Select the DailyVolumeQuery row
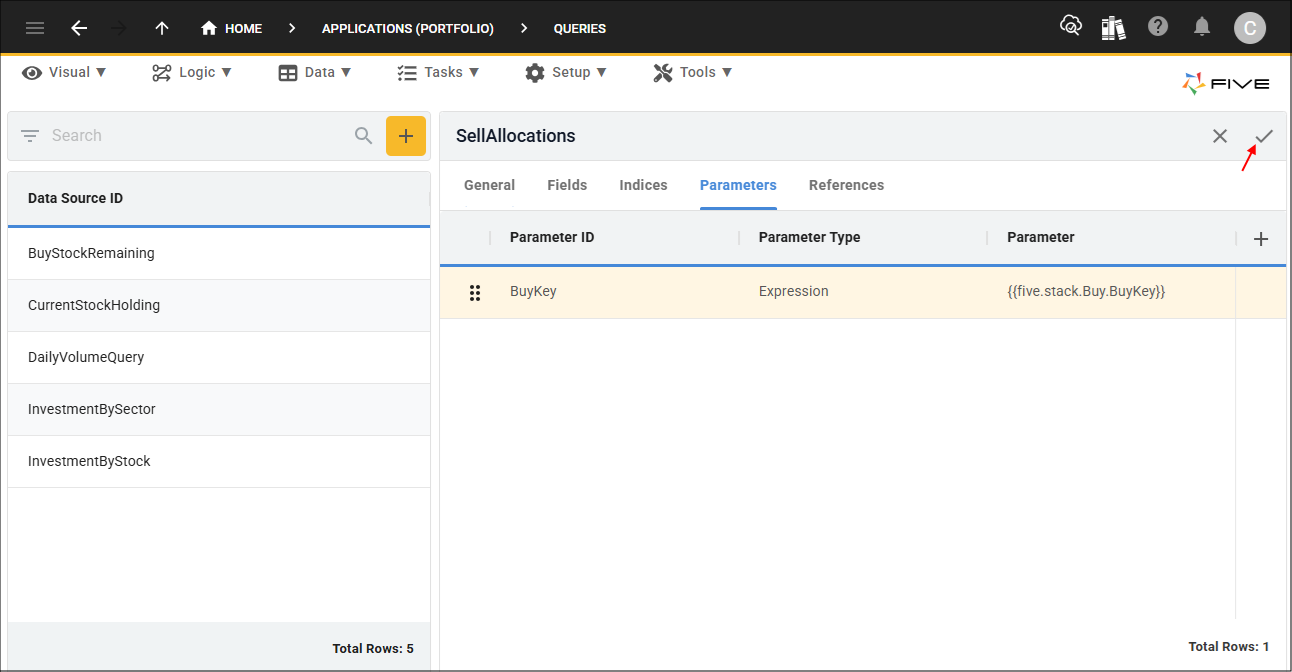 [x=219, y=358]
